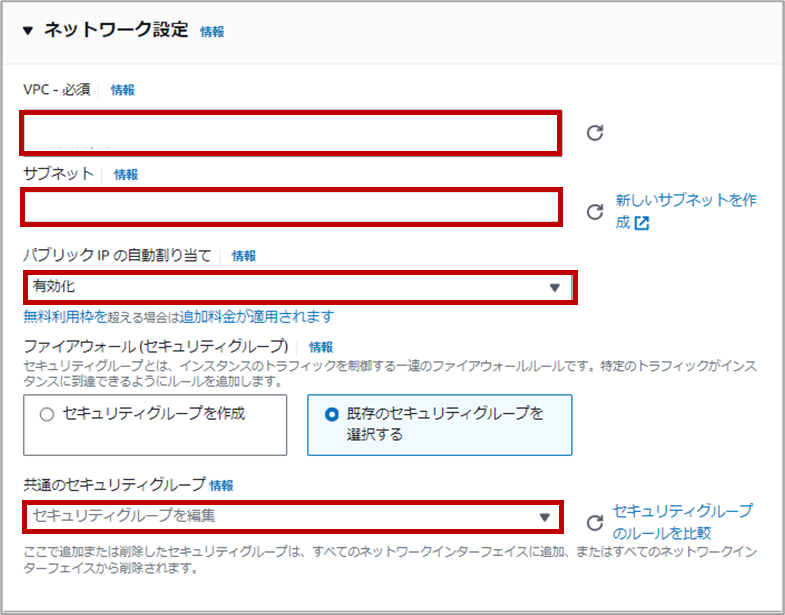Click the ファイアウォール (セキュリティグループ) label
Screen dimensions: 785x615
156,346
